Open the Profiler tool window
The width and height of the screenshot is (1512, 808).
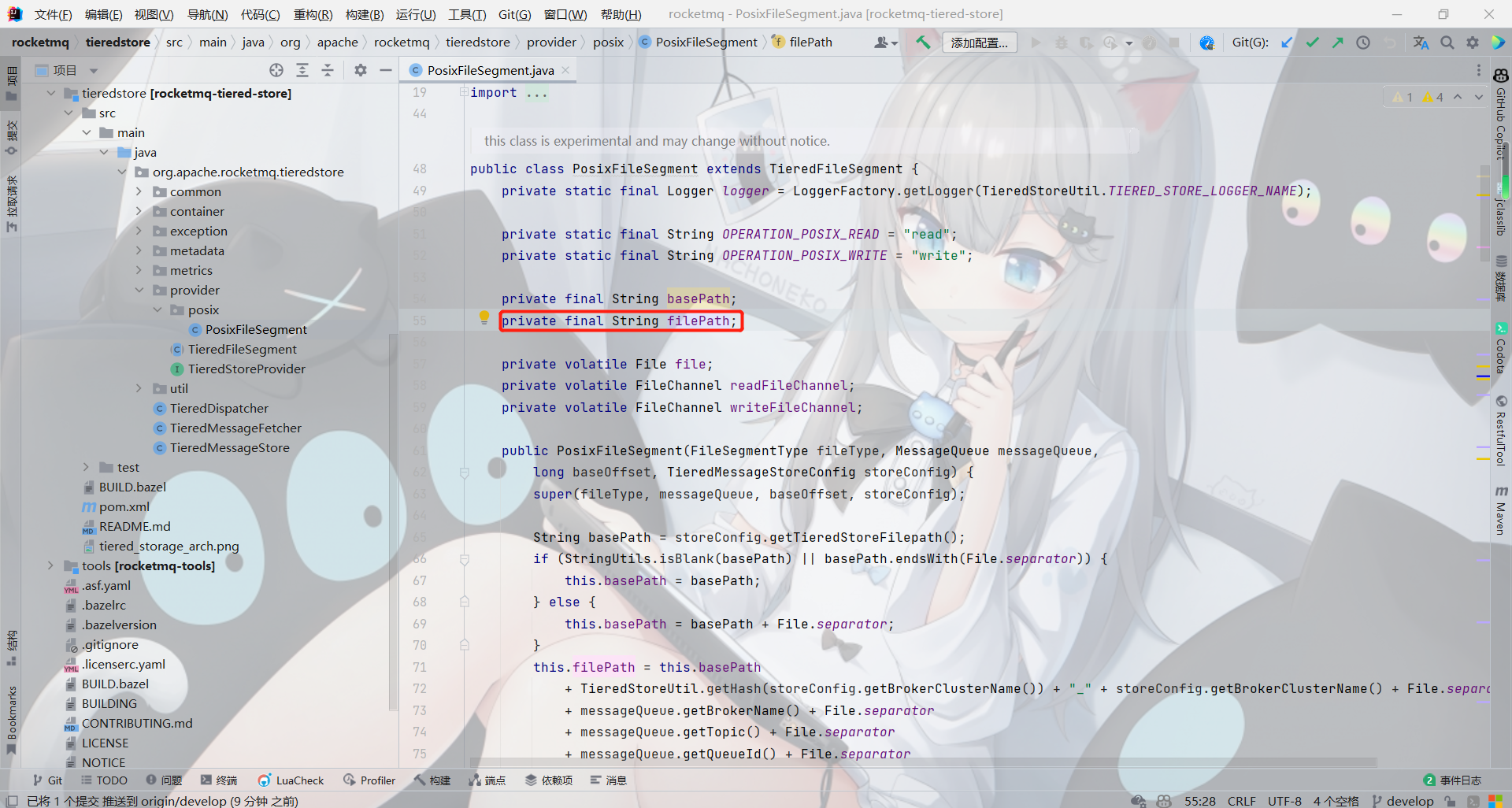click(x=369, y=780)
